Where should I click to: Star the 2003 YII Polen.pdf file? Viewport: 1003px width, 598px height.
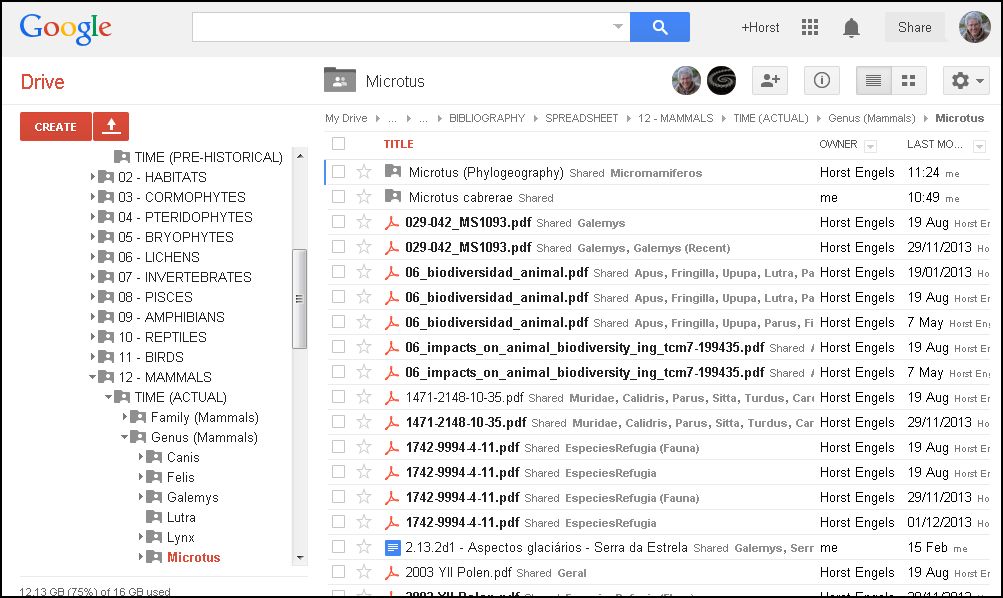tap(364, 572)
